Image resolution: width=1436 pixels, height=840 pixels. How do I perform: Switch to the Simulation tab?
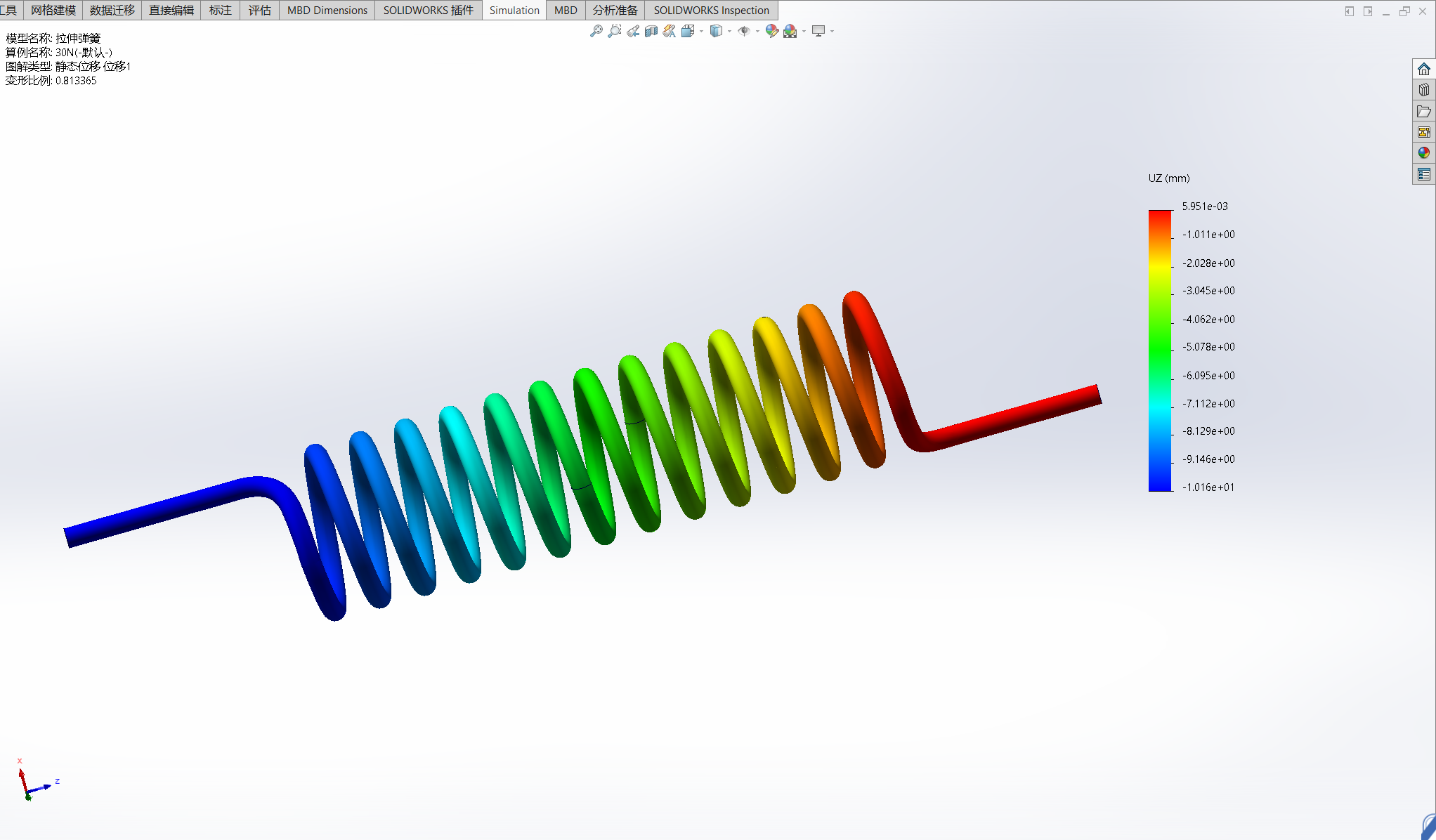point(514,10)
